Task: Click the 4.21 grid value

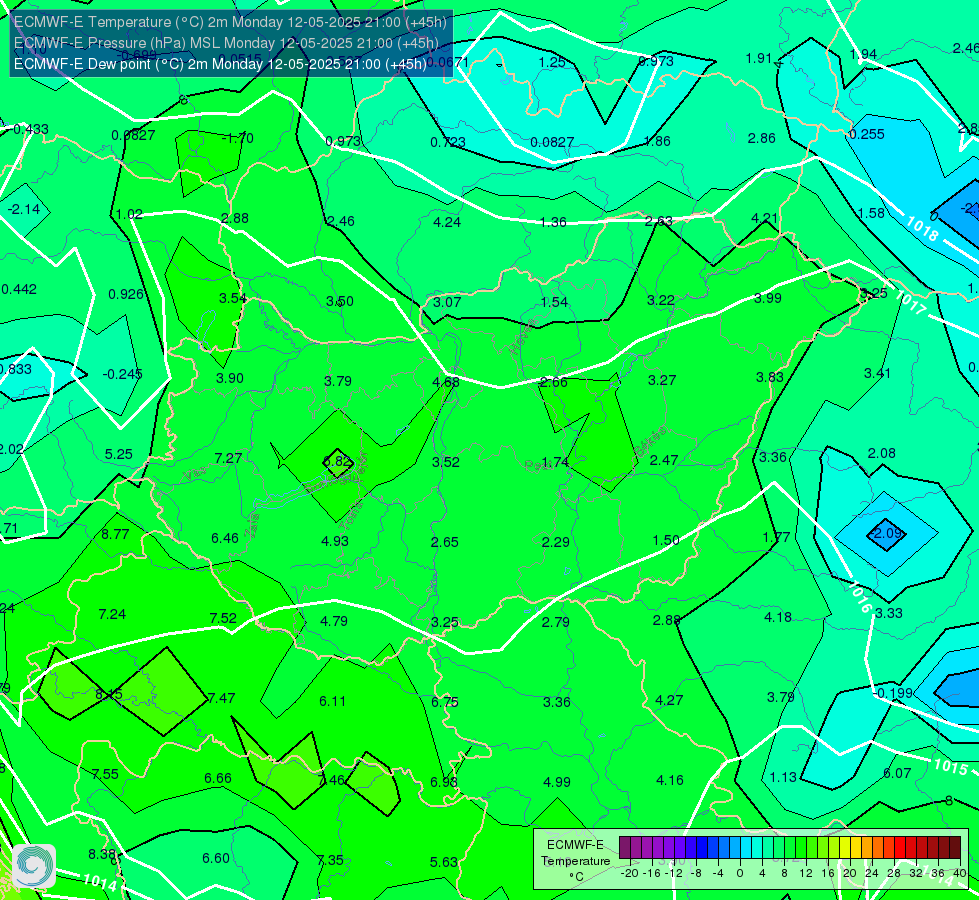Action: (x=764, y=218)
